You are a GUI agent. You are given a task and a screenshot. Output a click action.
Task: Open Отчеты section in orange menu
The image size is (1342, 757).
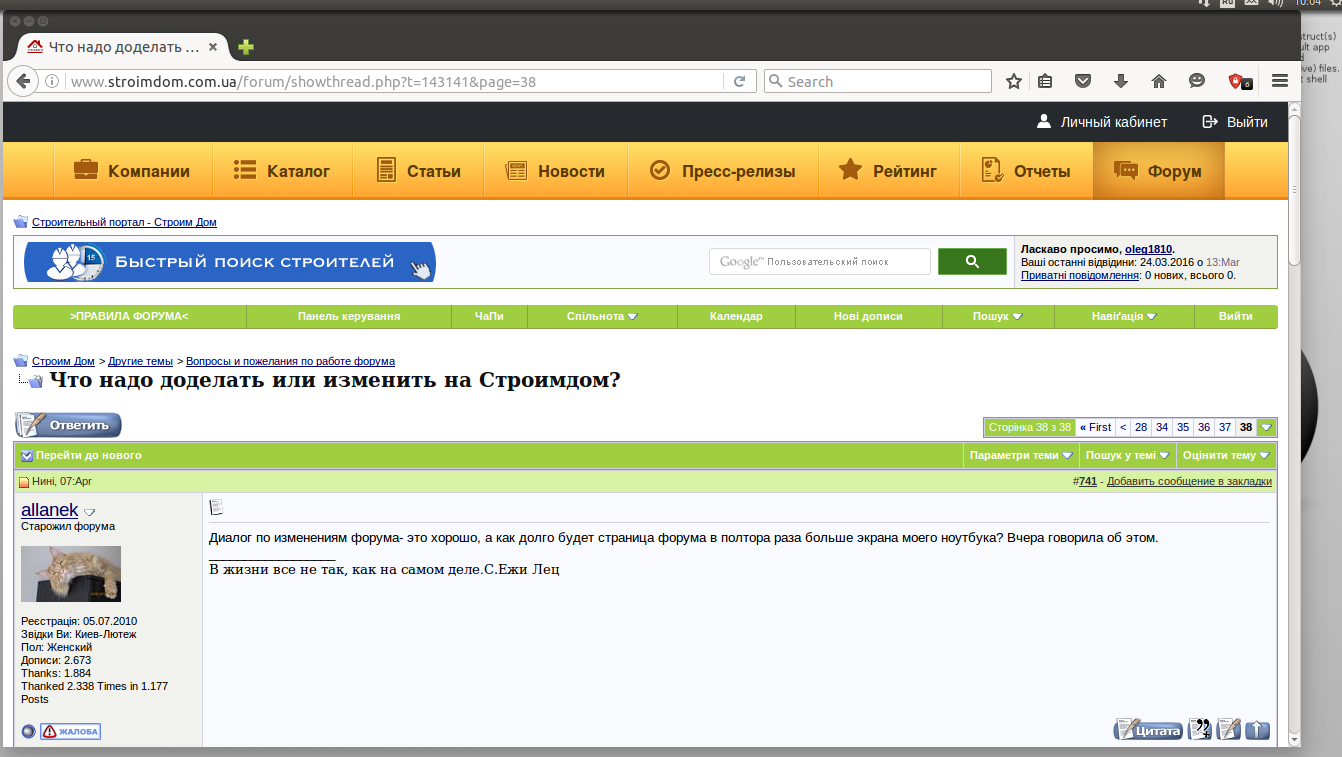click(x=1026, y=171)
